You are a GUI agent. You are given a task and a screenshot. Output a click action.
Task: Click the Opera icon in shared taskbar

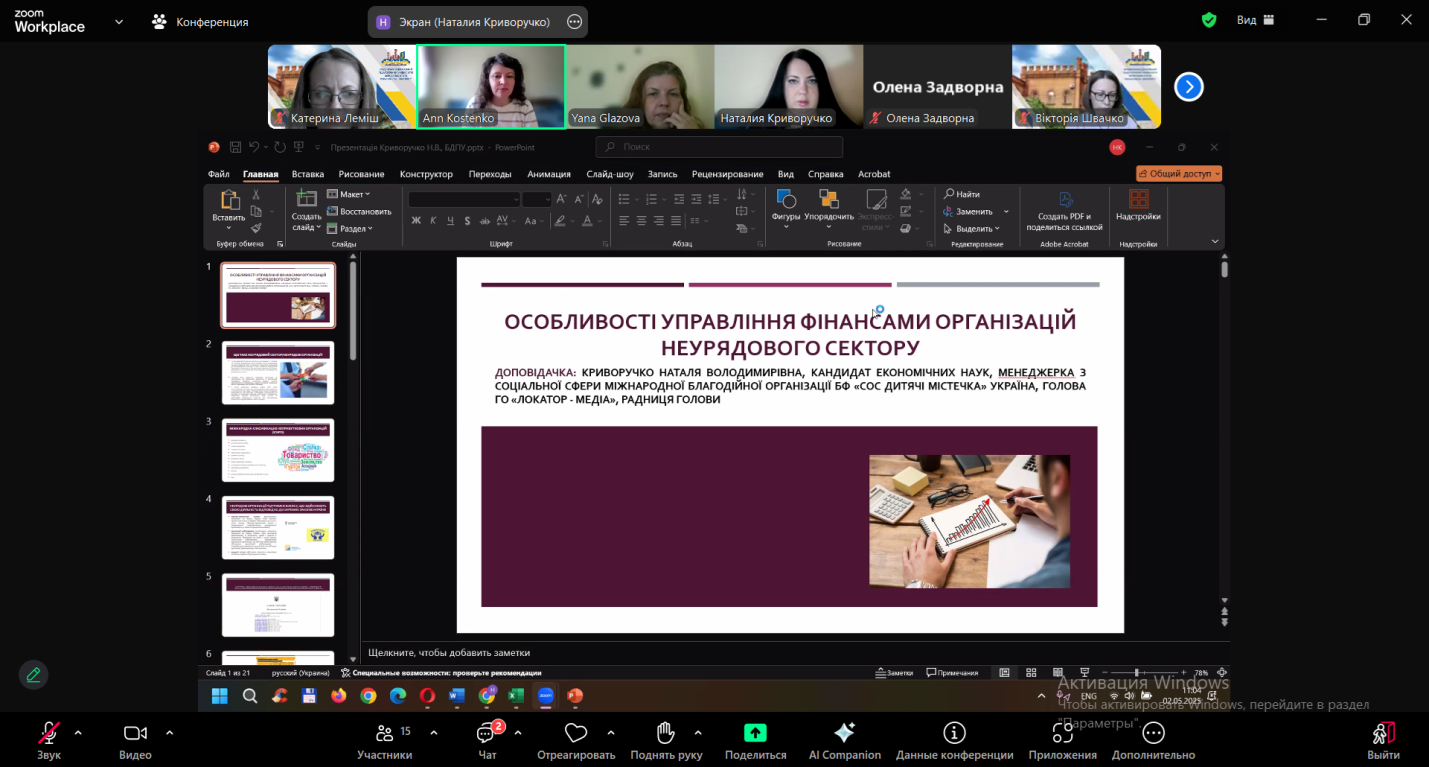pos(427,695)
